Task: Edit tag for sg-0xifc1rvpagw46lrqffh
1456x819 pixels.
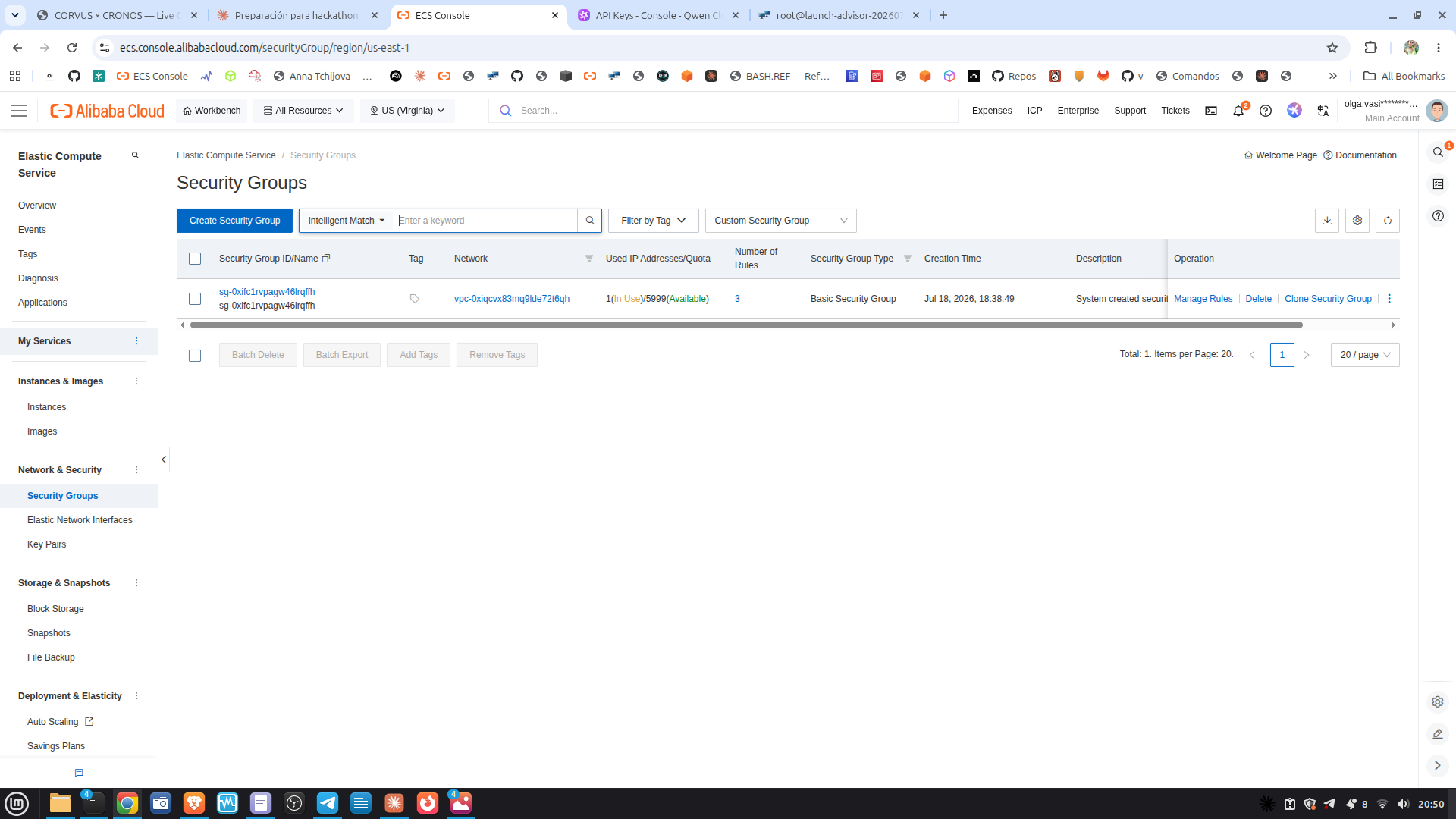Action: coord(415,299)
